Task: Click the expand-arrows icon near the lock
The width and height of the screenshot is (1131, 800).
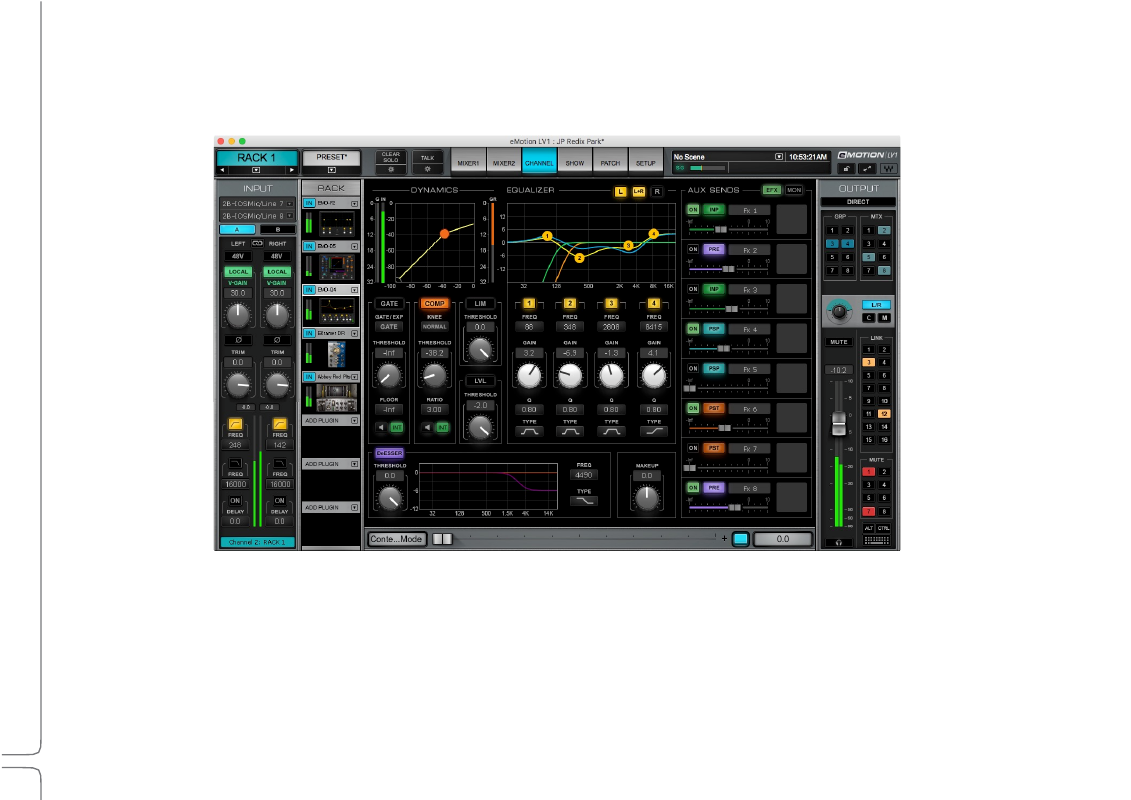Action: tap(867, 169)
